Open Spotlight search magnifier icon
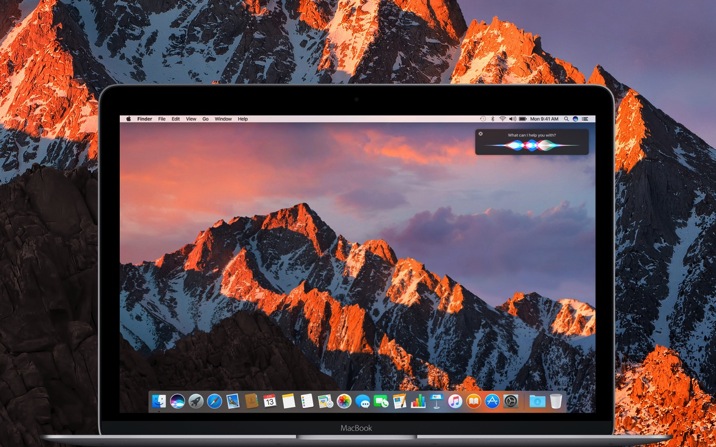Viewport: 716px width, 447px height. 566,119
